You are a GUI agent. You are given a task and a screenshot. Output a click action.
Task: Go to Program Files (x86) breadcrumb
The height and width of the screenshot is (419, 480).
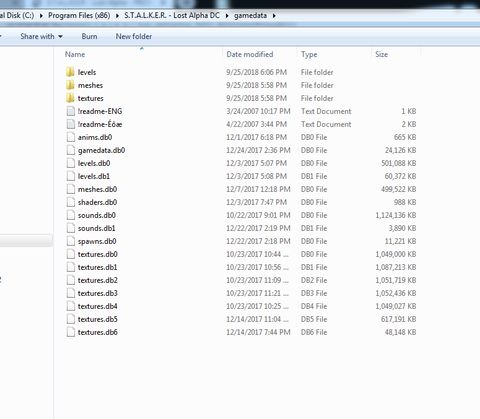(x=79, y=15)
